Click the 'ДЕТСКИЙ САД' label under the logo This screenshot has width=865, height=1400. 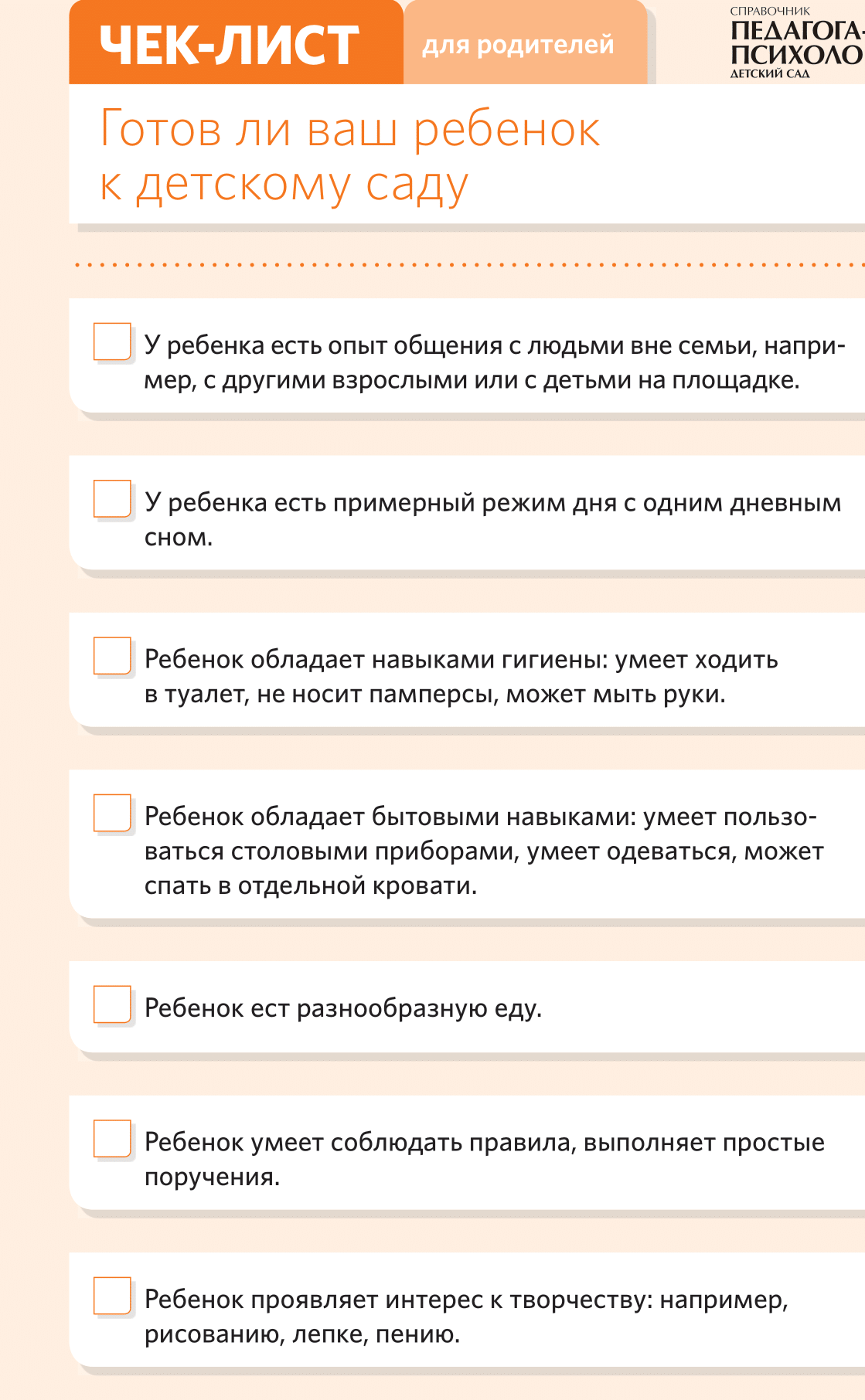[x=770, y=74]
